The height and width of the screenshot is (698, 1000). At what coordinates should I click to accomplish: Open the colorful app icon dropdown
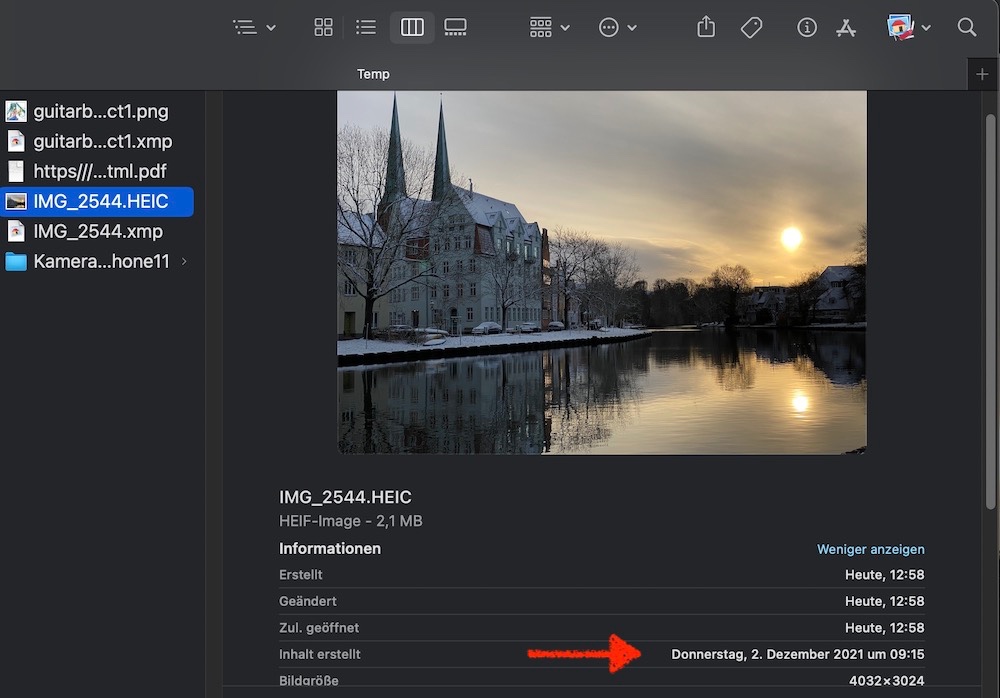908,28
